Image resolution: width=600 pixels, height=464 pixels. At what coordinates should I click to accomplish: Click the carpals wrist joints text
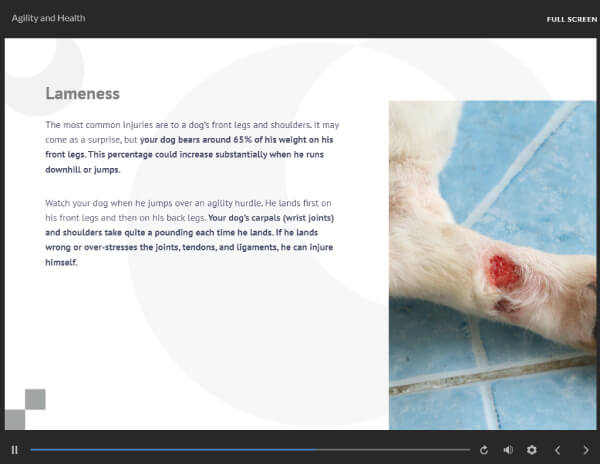pyautogui.click(x=271, y=218)
